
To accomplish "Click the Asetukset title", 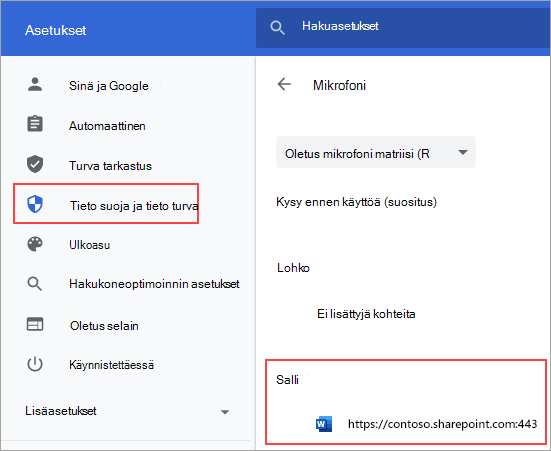I will point(56,30).
